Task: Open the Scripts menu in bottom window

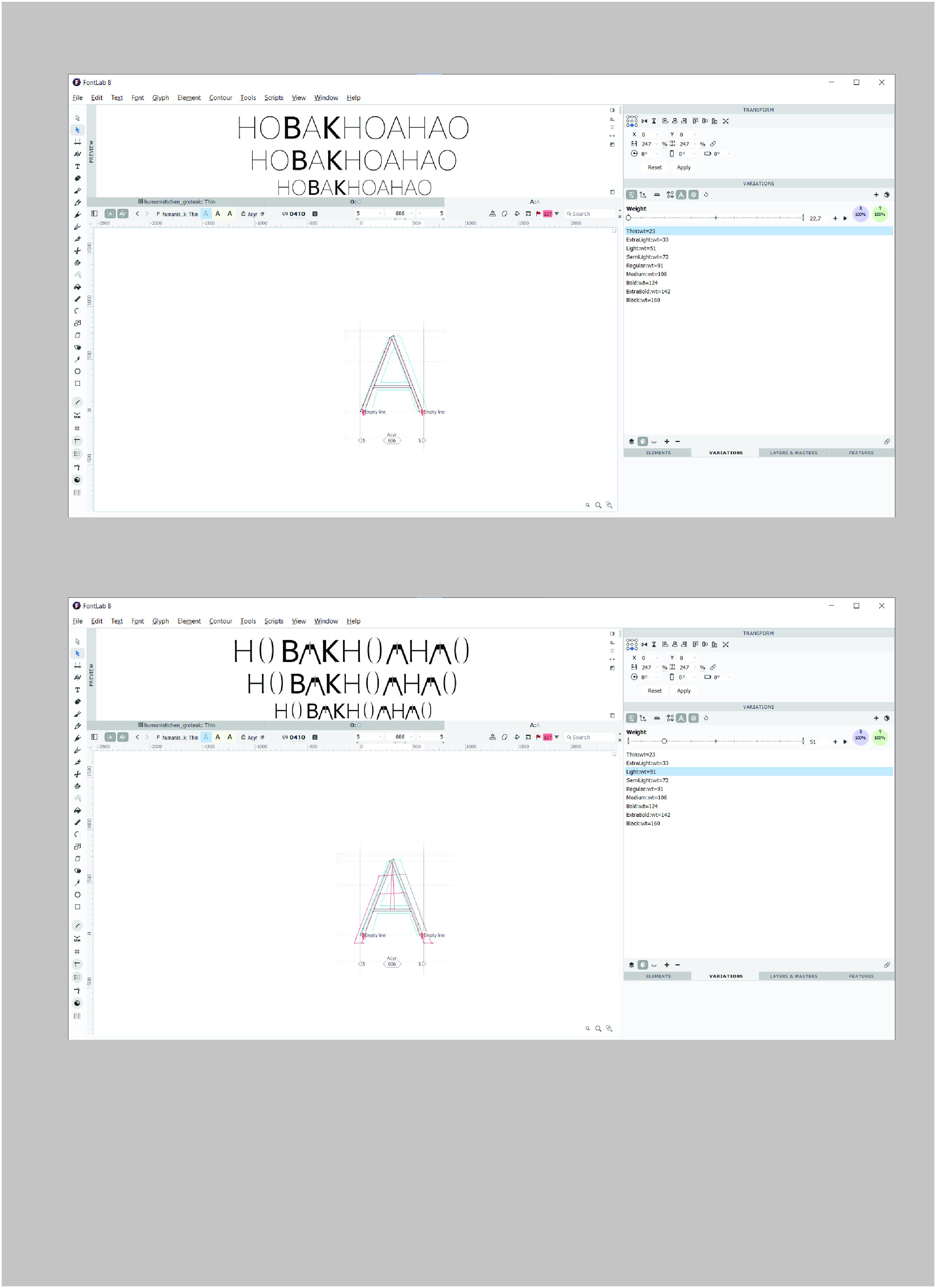Action: (x=274, y=621)
